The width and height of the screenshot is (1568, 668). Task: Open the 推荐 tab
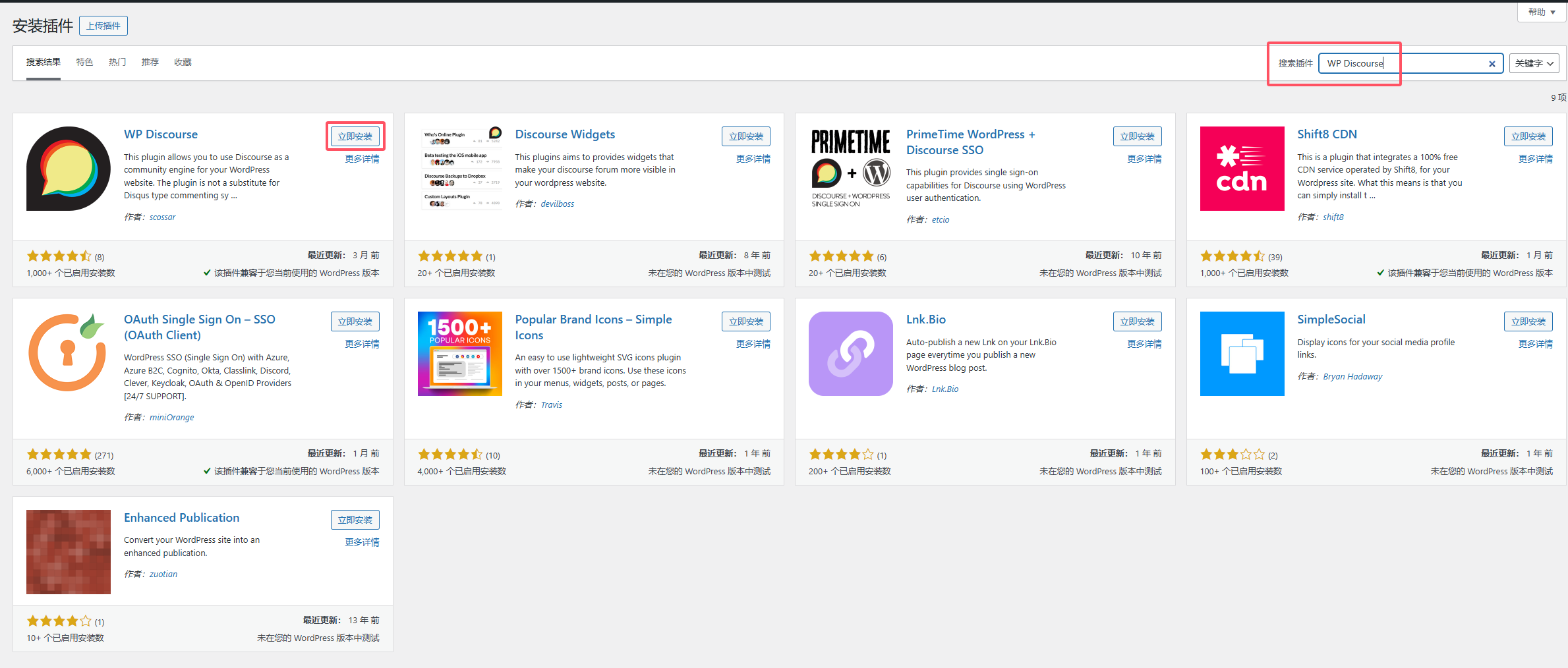[150, 62]
